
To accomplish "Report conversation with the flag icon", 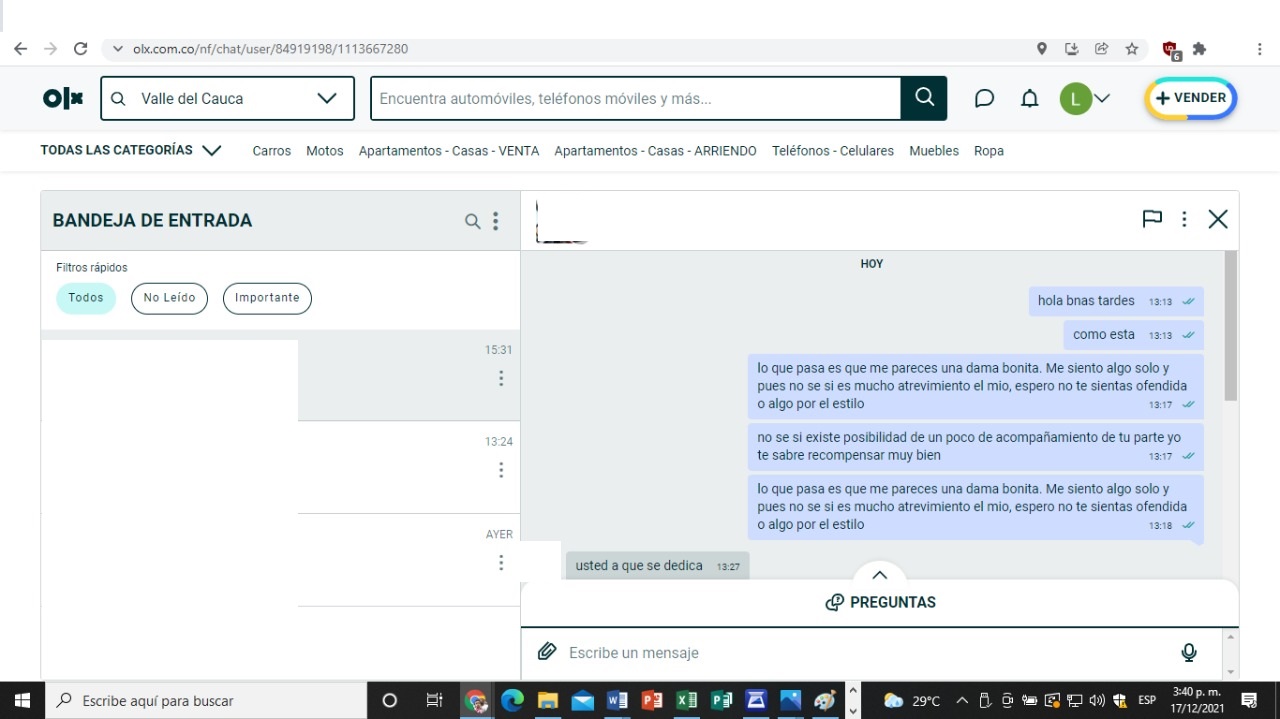I will click(x=1152, y=219).
